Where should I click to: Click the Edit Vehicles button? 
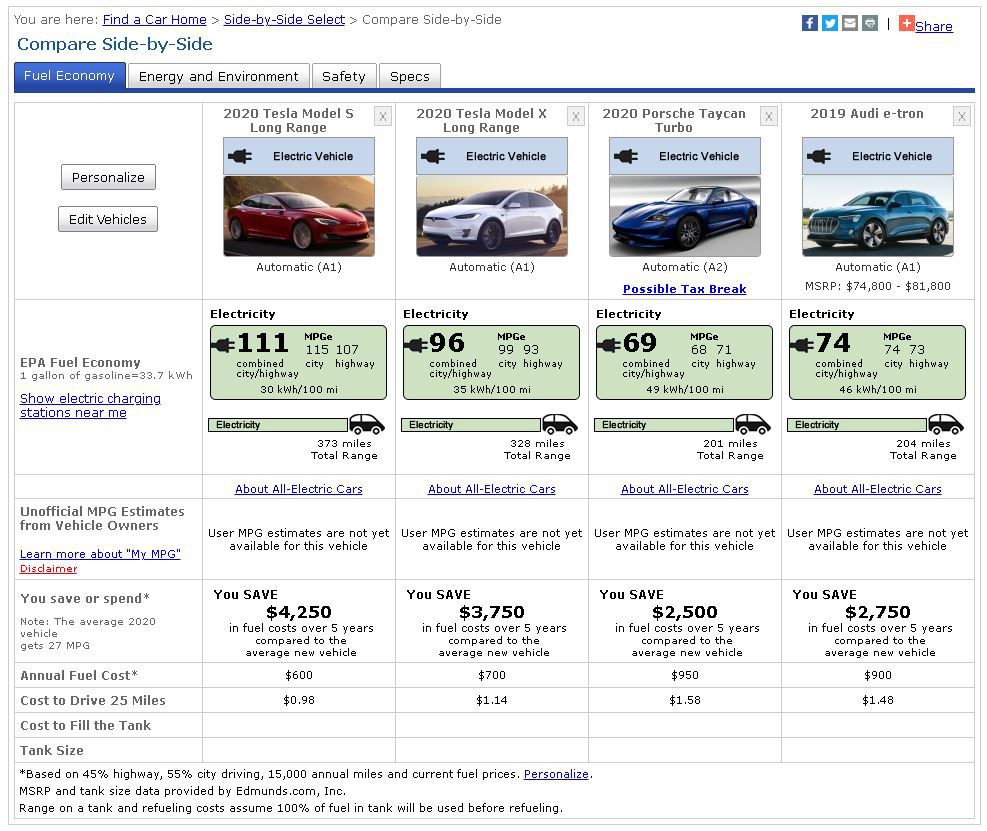point(108,219)
